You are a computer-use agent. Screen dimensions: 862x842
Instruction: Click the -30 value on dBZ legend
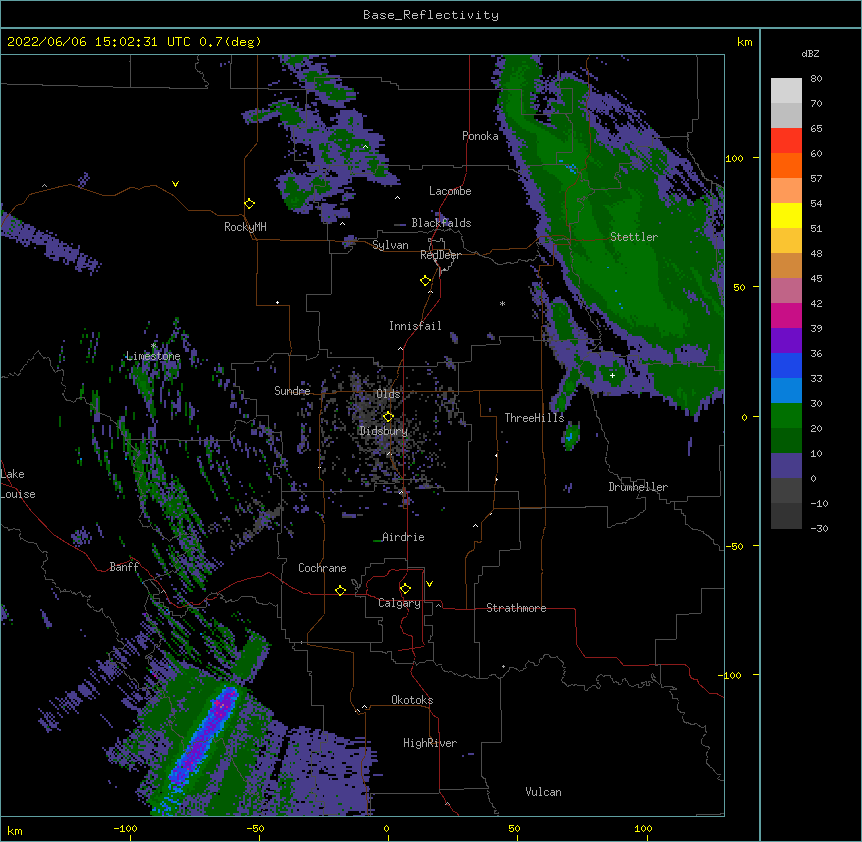pyautogui.click(x=819, y=528)
